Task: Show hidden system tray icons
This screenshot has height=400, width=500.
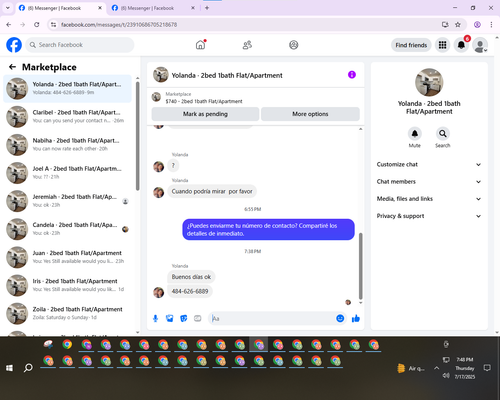Action: click(x=436, y=368)
